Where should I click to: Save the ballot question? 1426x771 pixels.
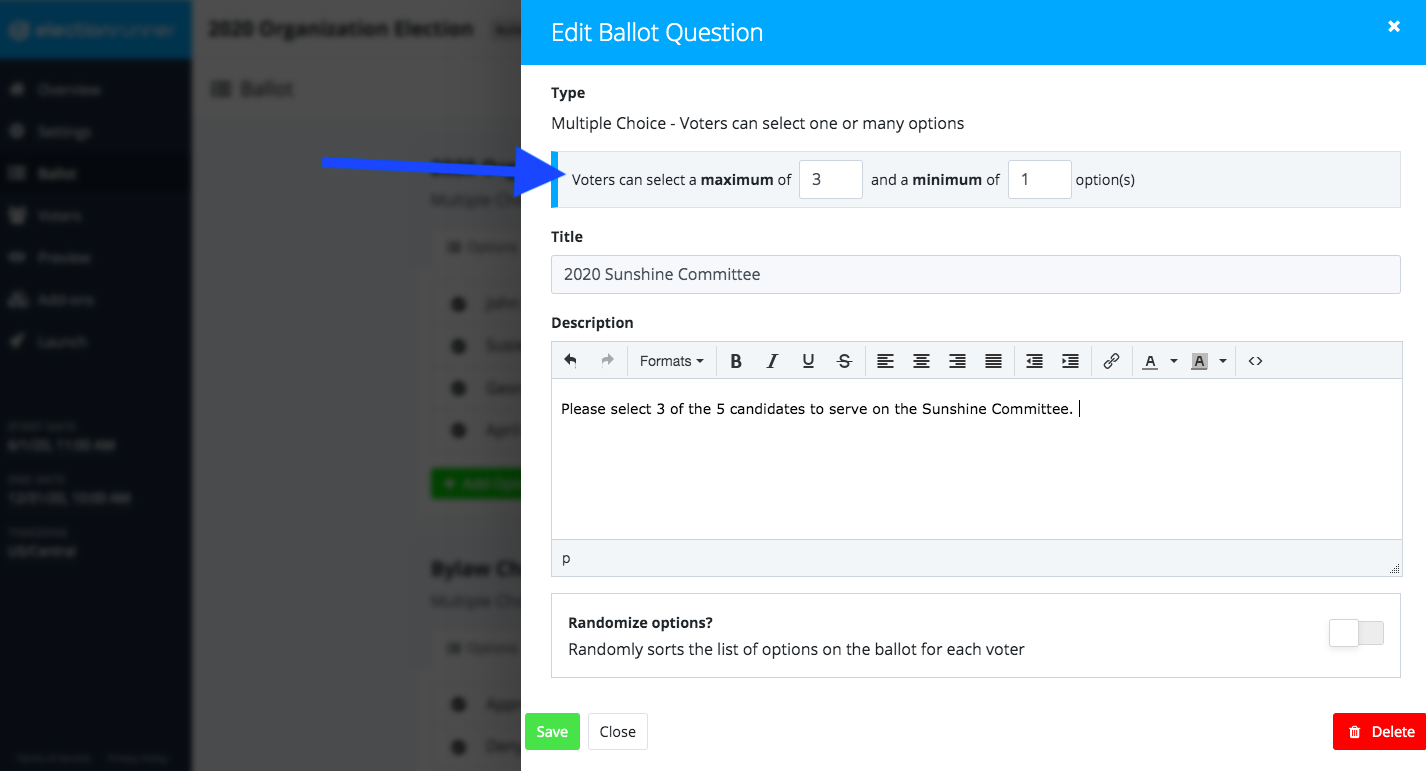click(x=552, y=732)
